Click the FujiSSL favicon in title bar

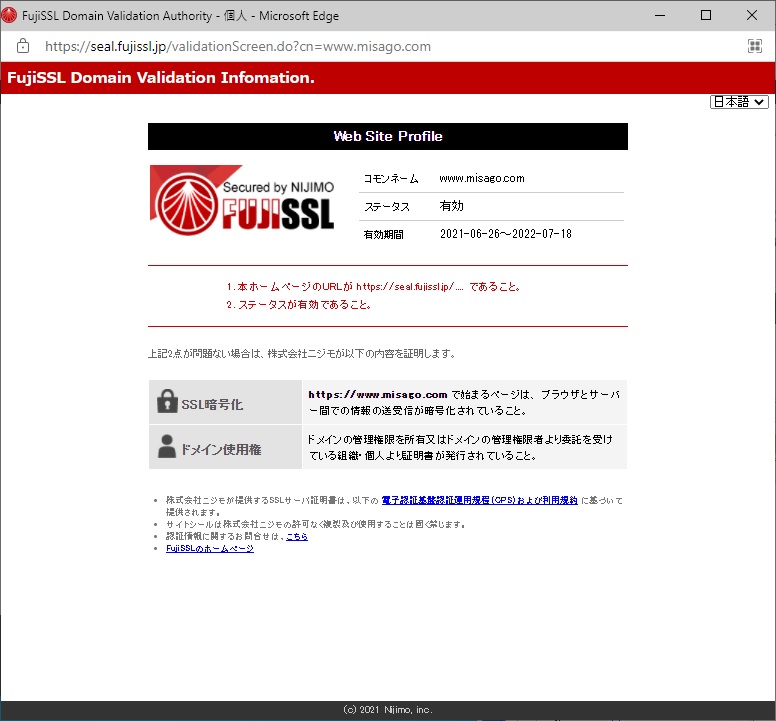(x=9, y=15)
